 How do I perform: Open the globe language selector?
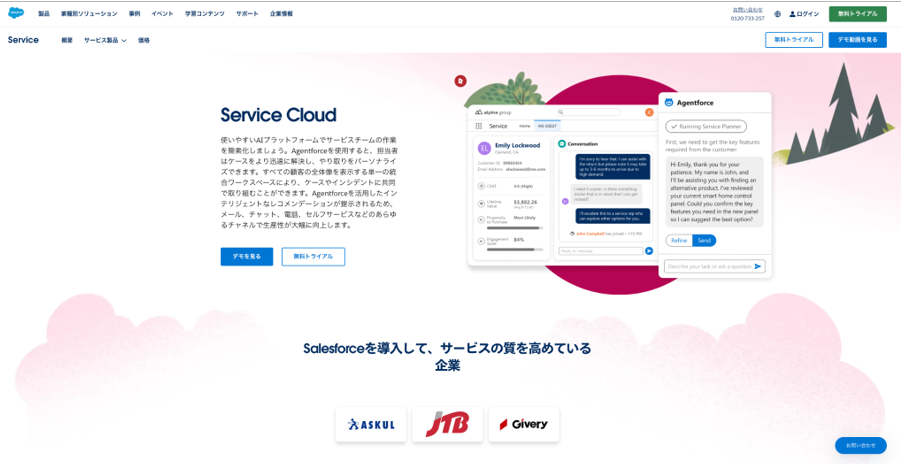777,14
